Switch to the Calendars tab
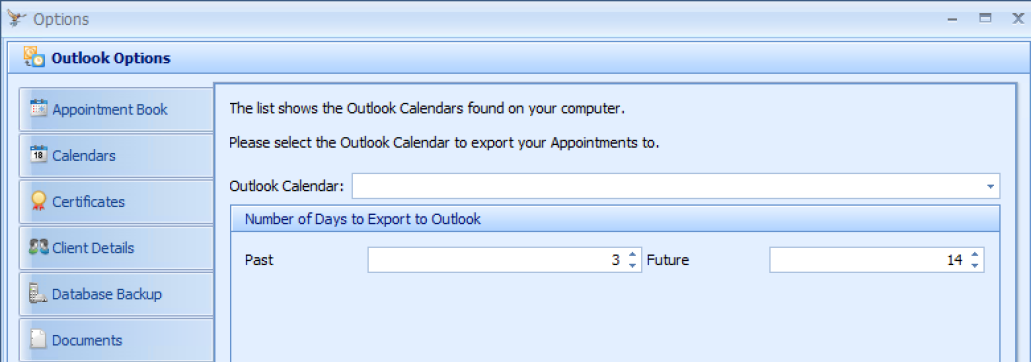 pos(116,155)
